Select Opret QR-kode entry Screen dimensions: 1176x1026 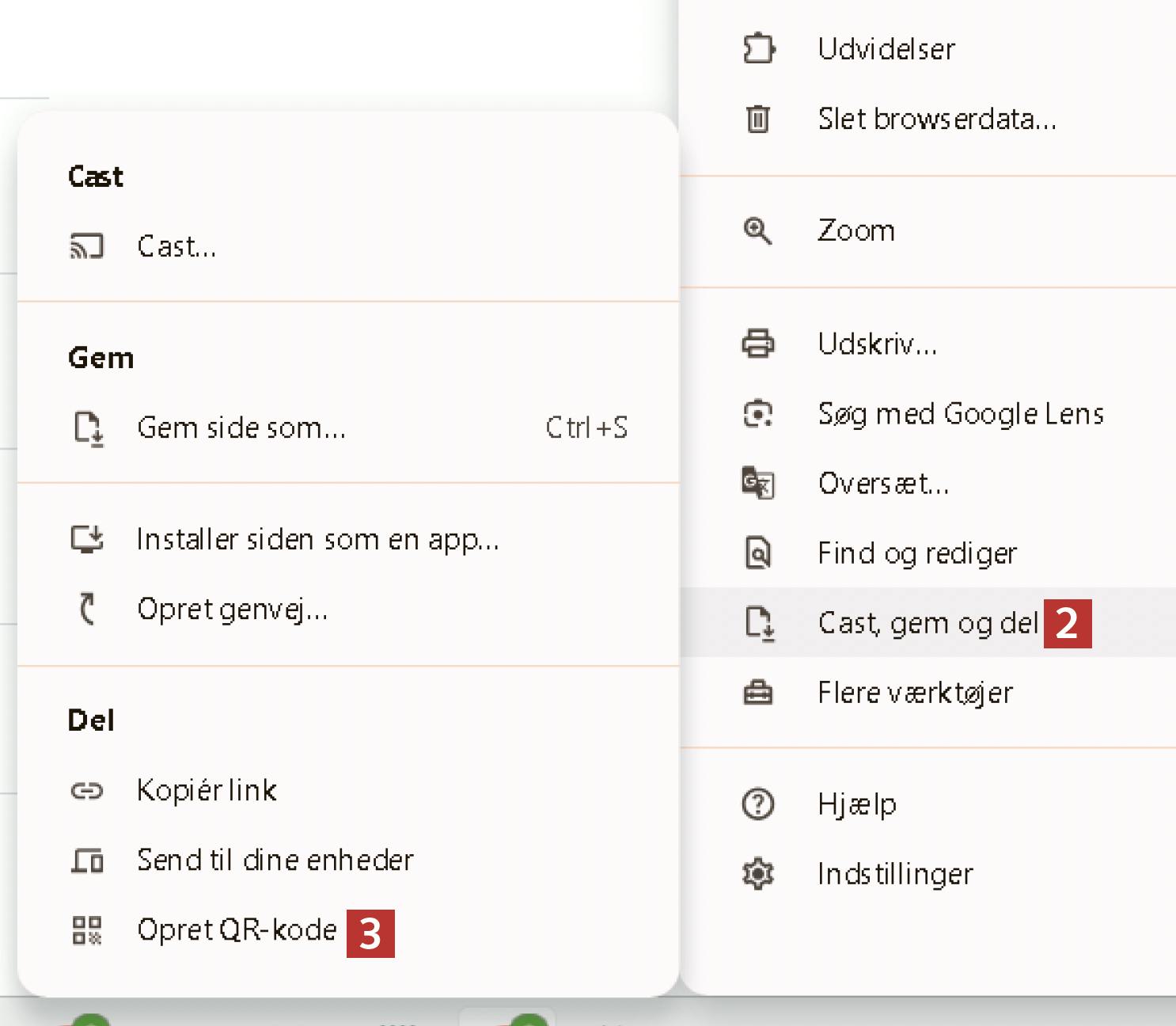(x=237, y=930)
